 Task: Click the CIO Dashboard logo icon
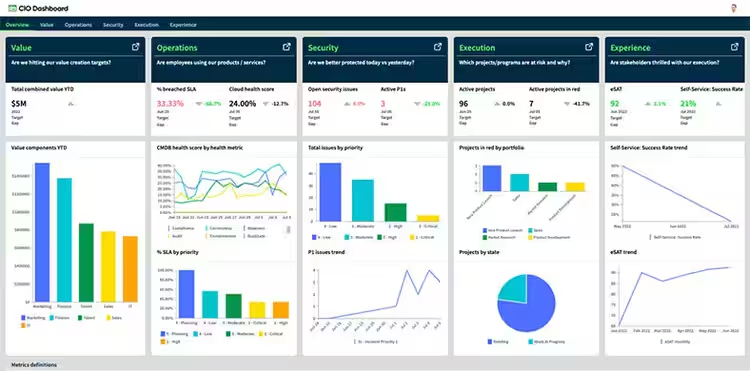click(12, 8)
